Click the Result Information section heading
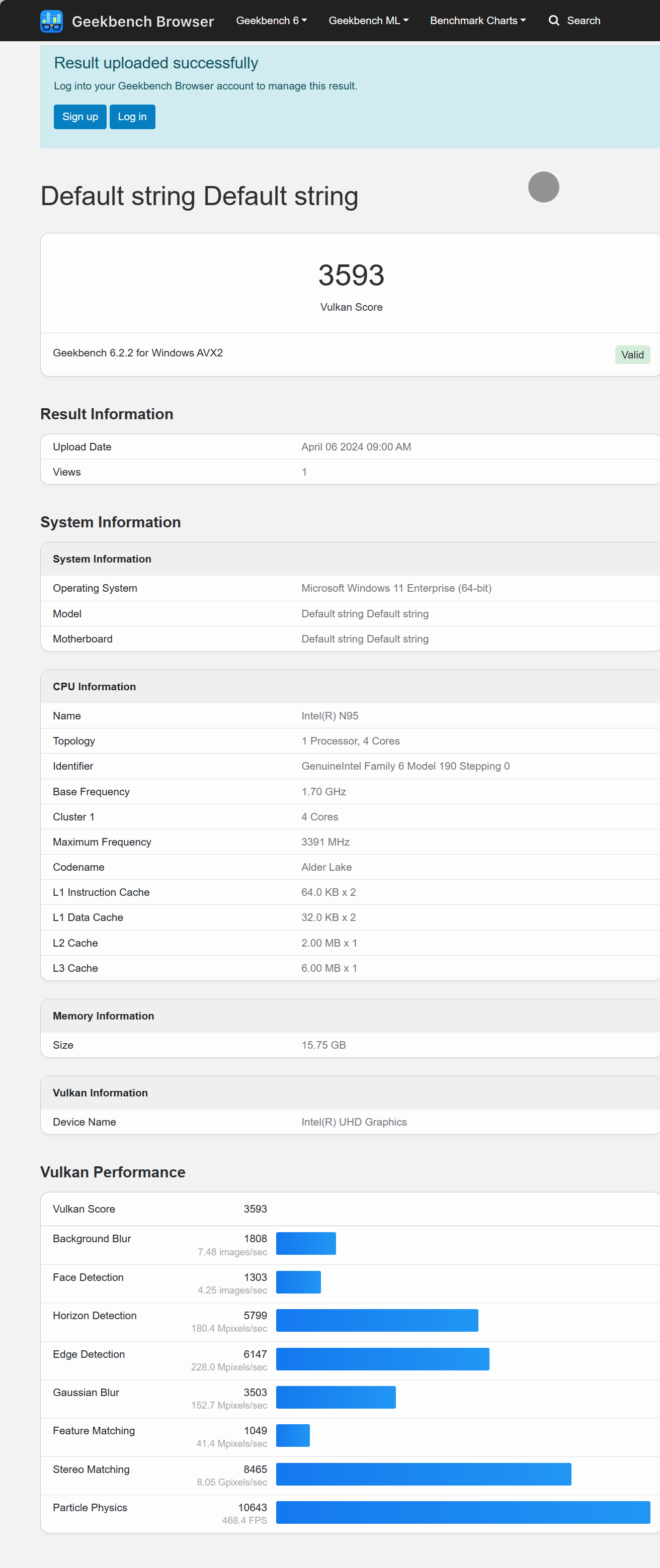 (107, 414)
